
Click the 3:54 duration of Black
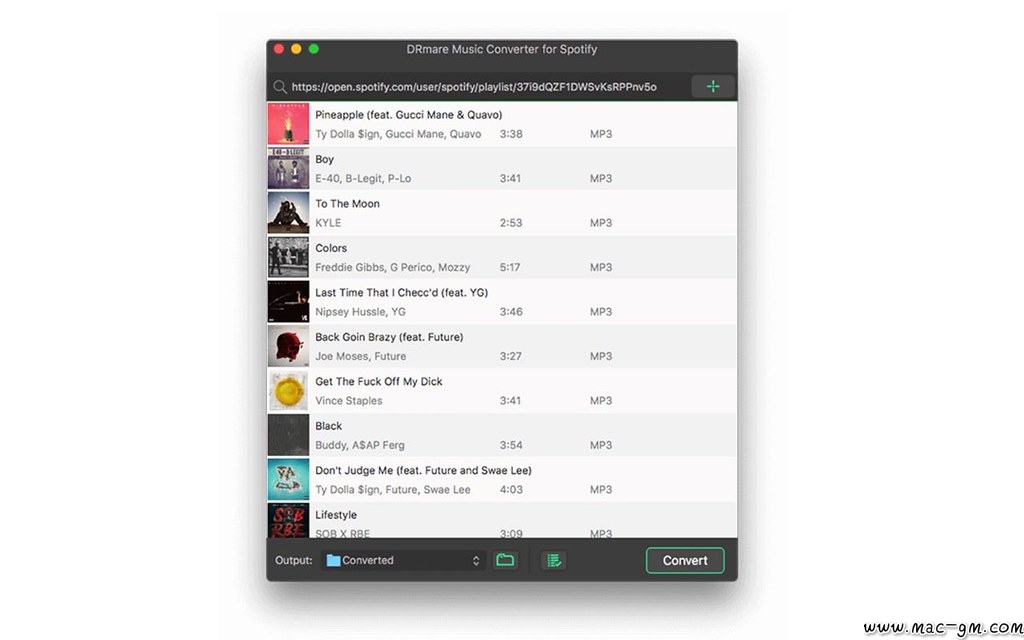[511, 445]
